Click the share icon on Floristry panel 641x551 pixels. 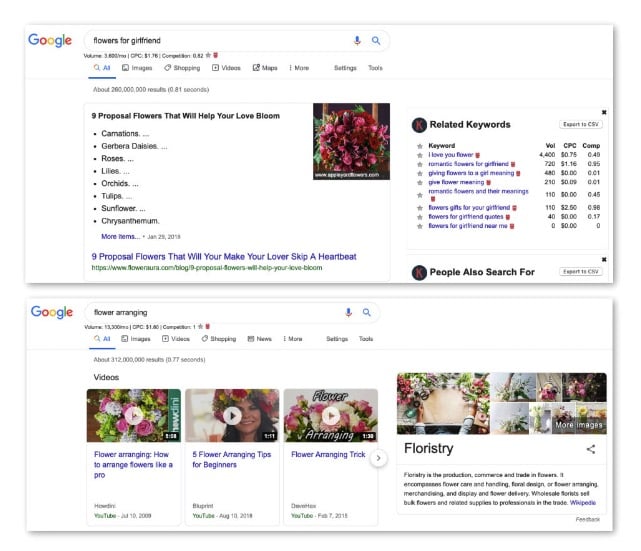pyautogui.click(x=590, y=449)
